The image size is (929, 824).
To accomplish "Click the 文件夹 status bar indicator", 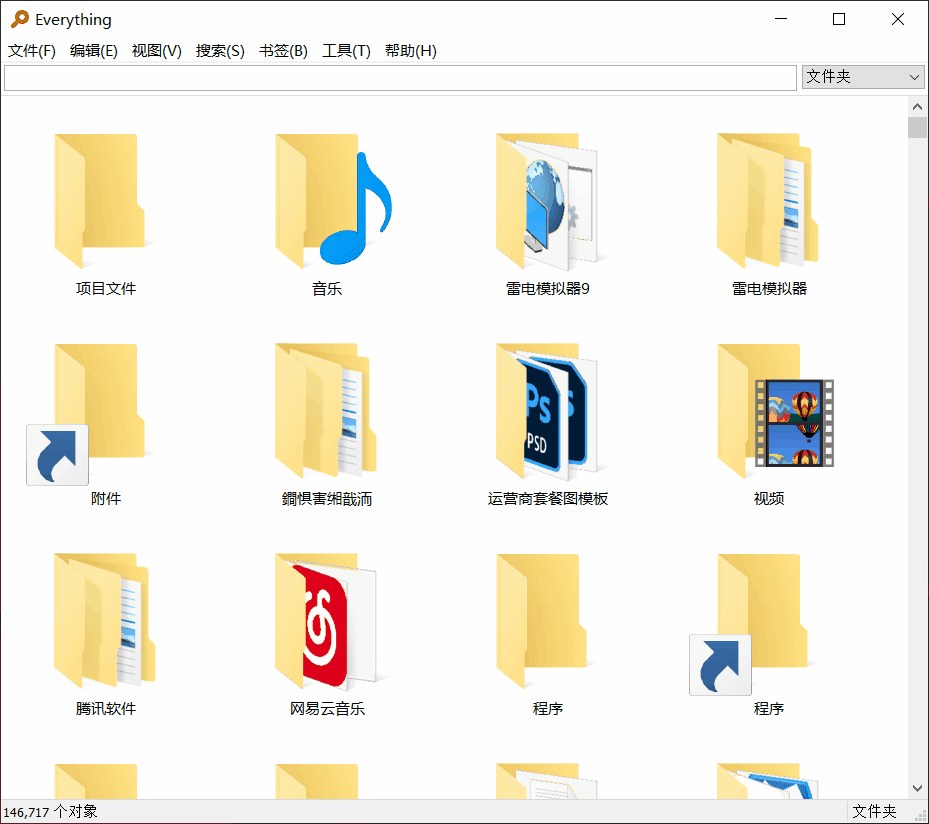I will pos(874,812).
